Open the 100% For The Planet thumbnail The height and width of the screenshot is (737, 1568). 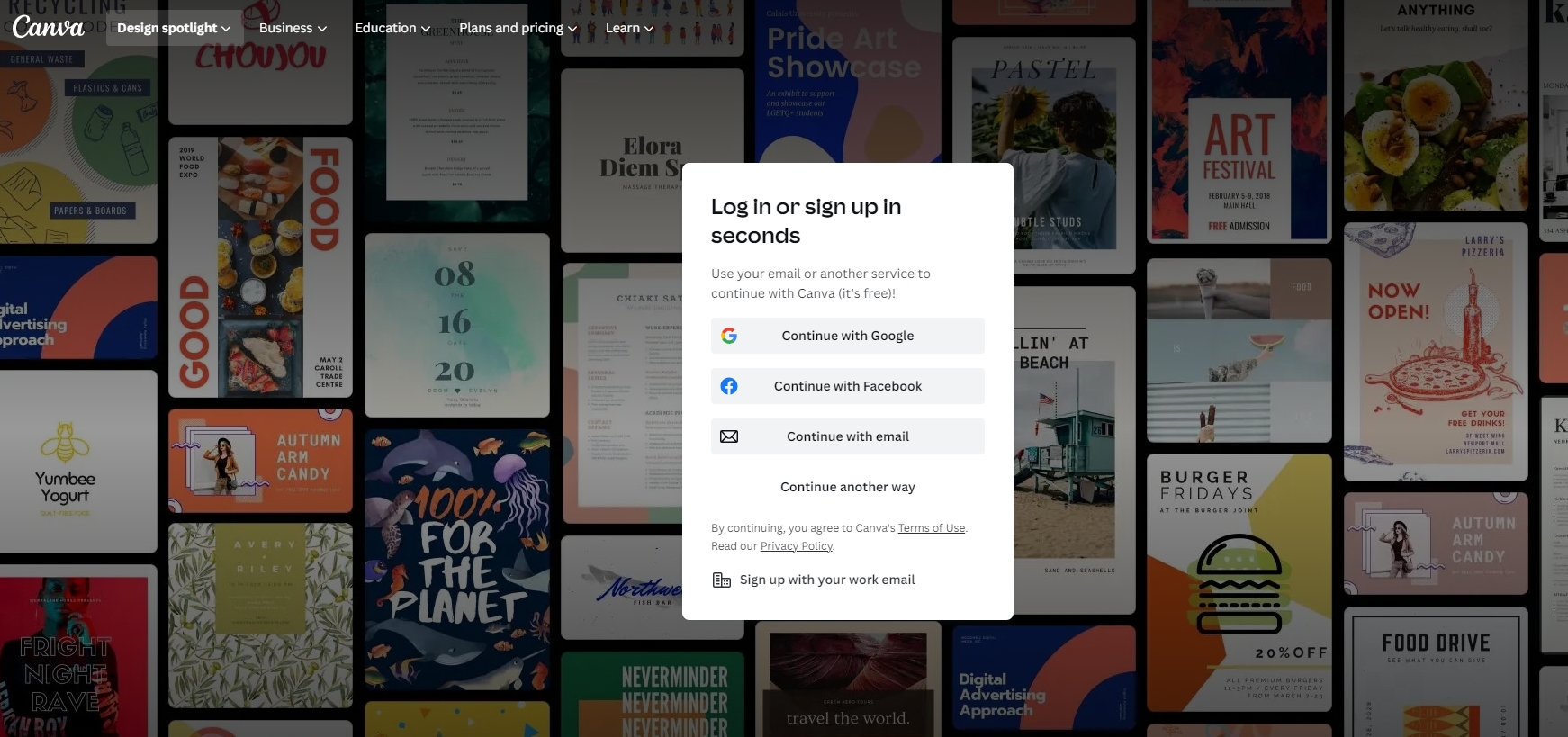[x=457, y=560]
